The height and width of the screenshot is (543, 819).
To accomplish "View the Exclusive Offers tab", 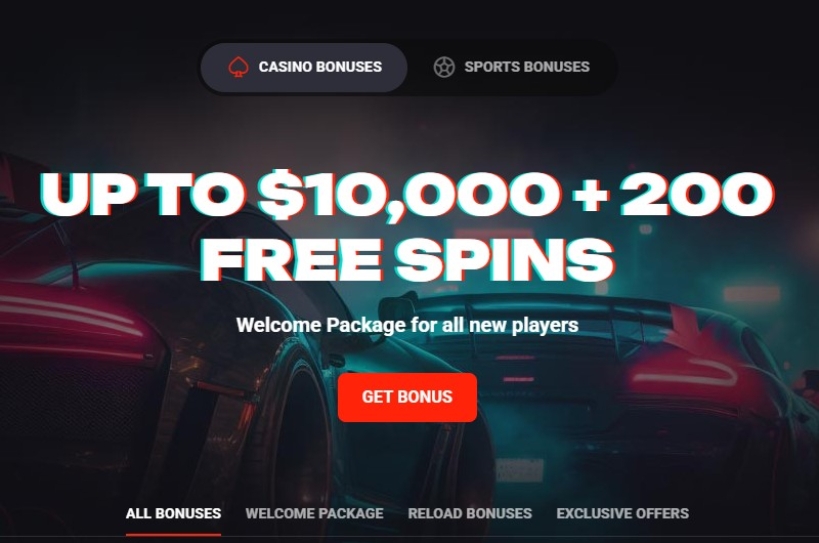I will pyautogui.click(x=623, y=514).
